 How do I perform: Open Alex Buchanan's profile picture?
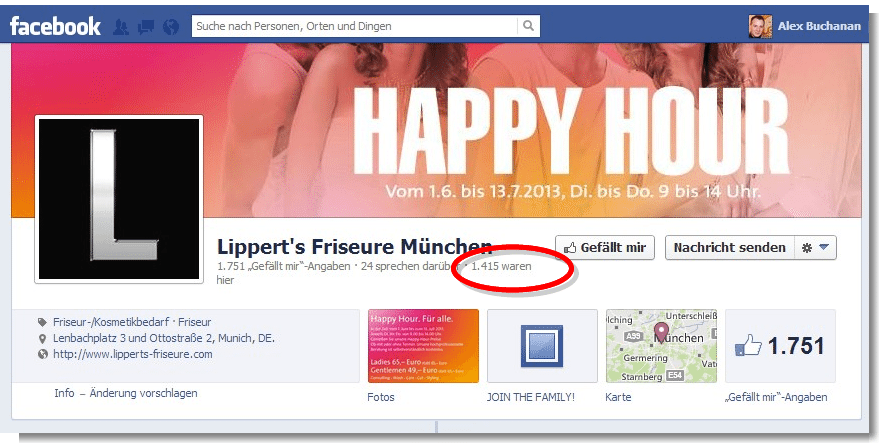(x=760, y=26)
